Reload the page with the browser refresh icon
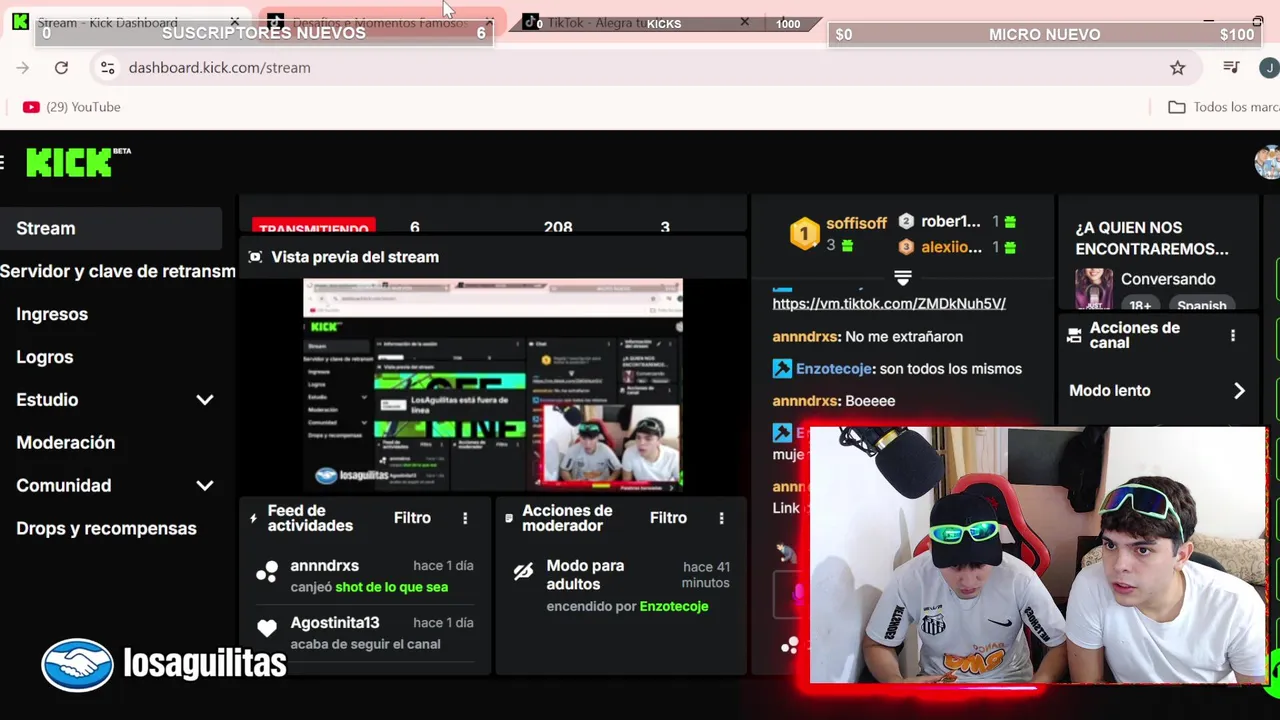1280x720 pixels. tap(61, 67)
